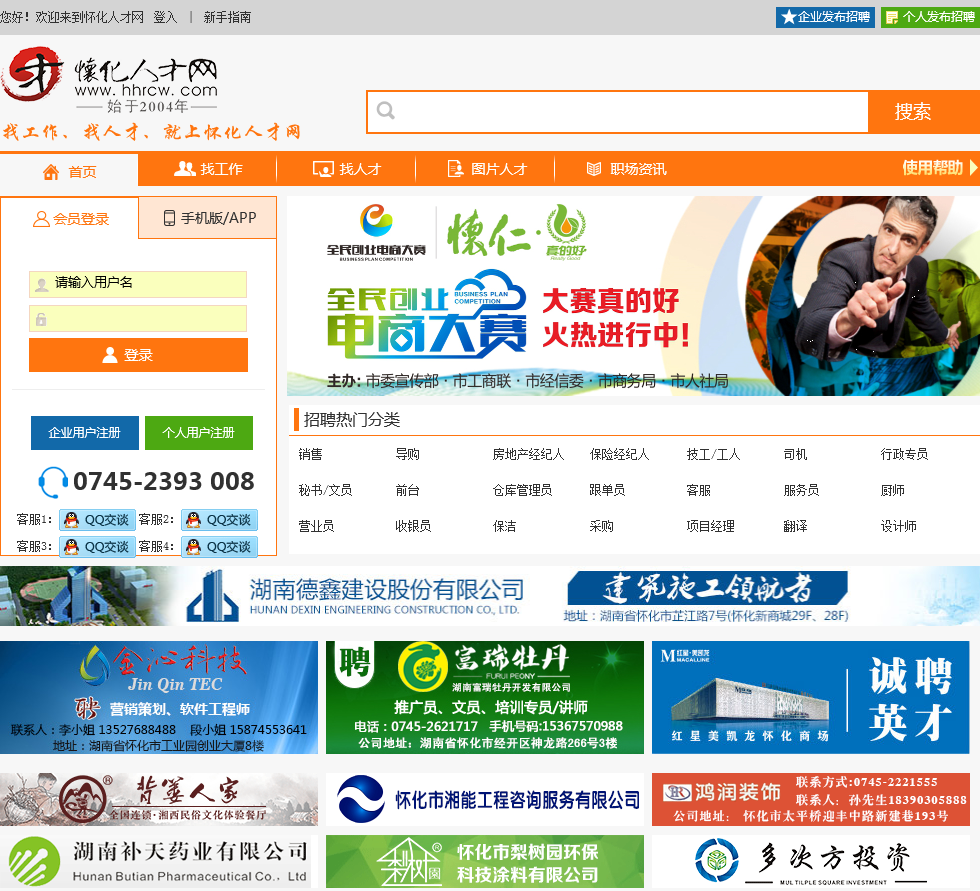
Task: Open the 湖南补天药业有限公司 ad
Action: tap(159, 862)
